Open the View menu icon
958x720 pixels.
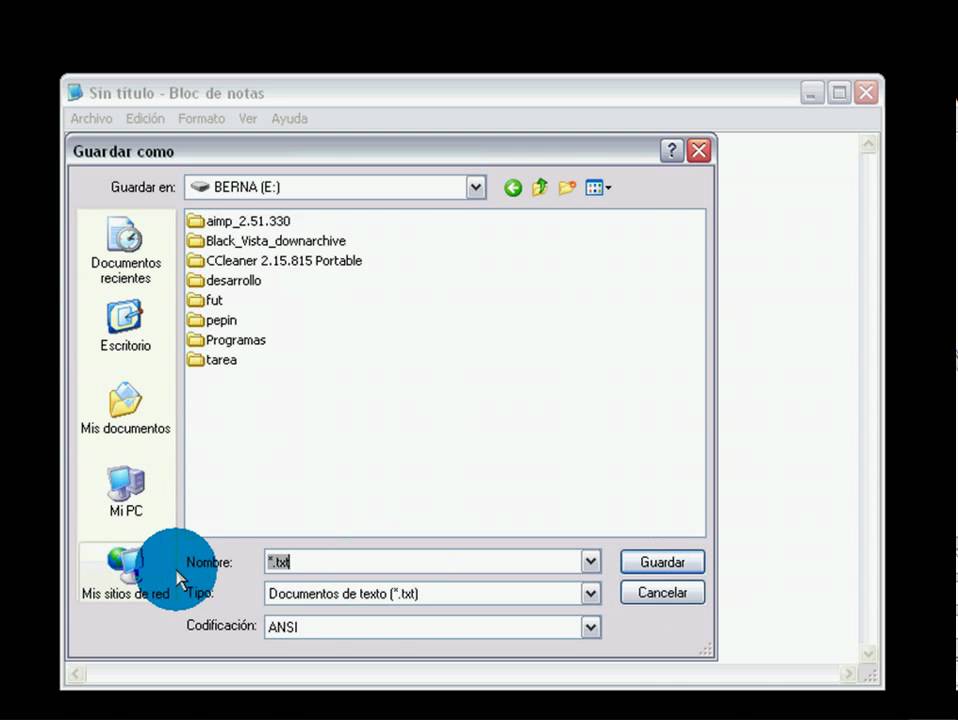pos(598,187)
